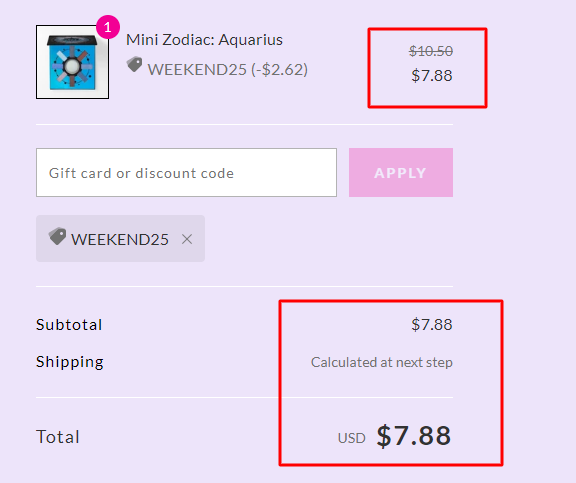Screen dimensions: 576x483
Task: Click the Shipping label
Action: click(x=70, y=362)
